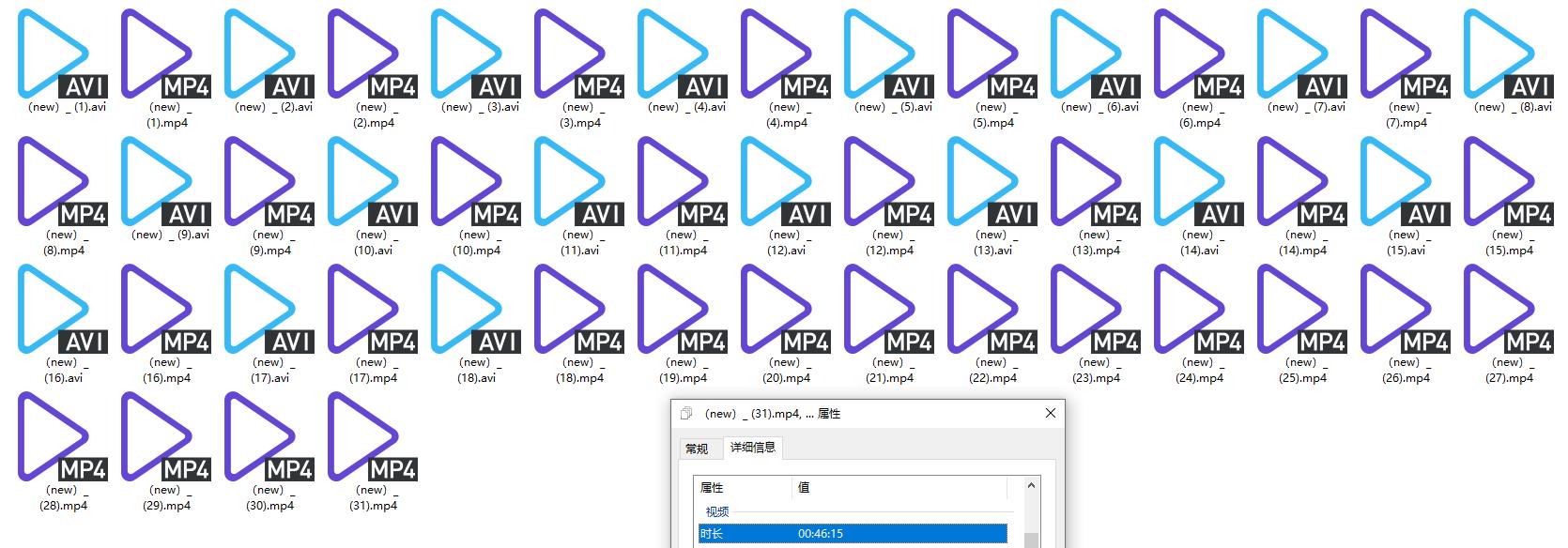
Task: Click the (new) _(20).mp4 file name
Action: click(785, 371)
